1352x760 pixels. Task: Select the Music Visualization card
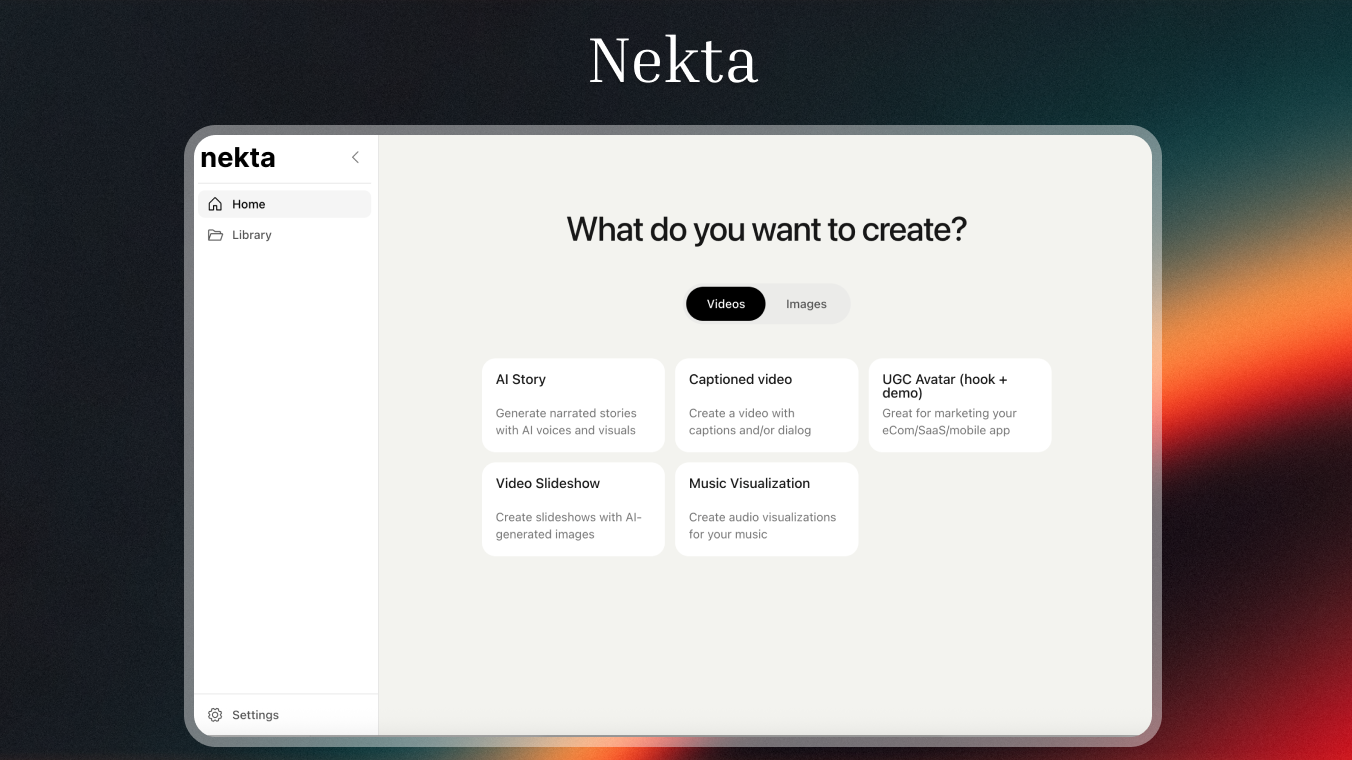tap(766, 508)
